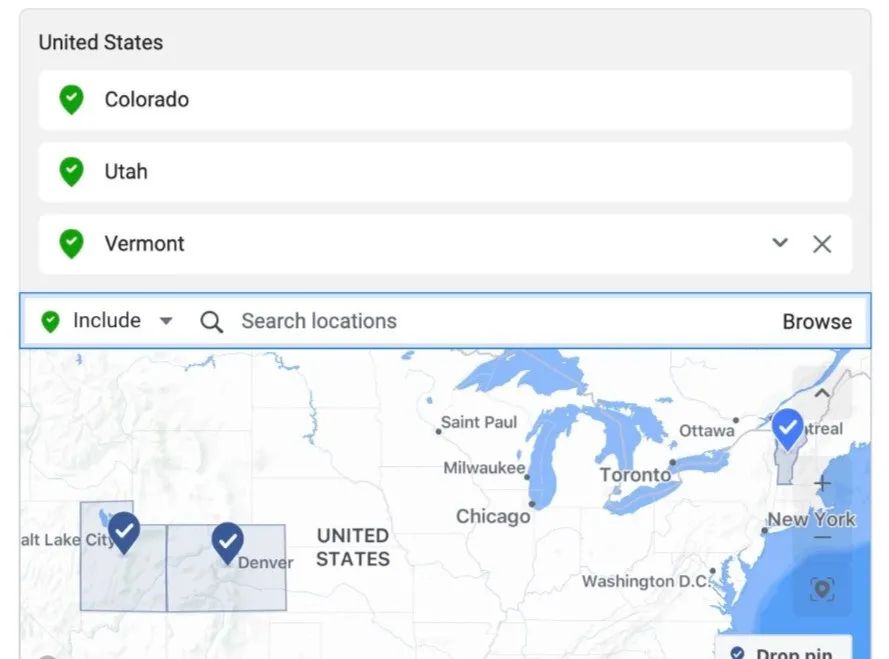
Task: Remove Vermont with the X button
Action: tap(822, 244)
